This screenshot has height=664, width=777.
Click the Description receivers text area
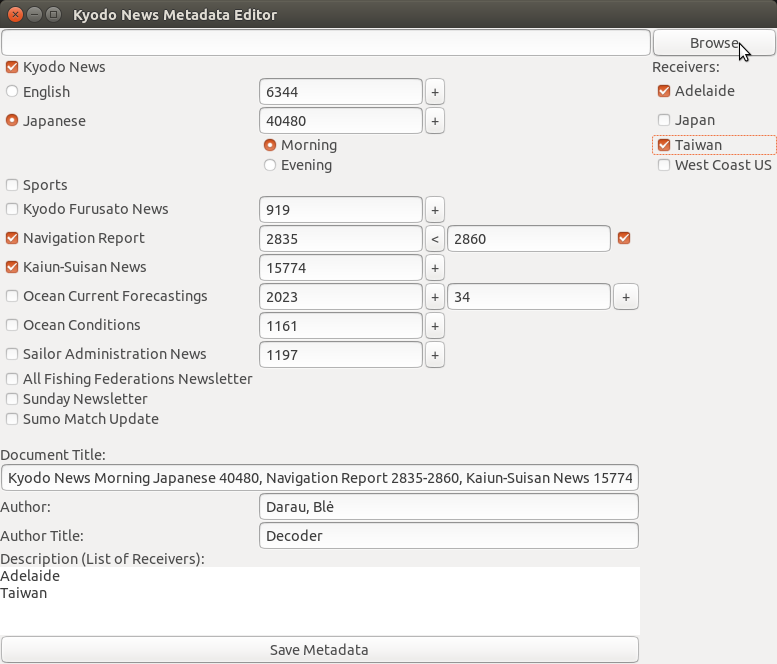click(x=320, y=601)
